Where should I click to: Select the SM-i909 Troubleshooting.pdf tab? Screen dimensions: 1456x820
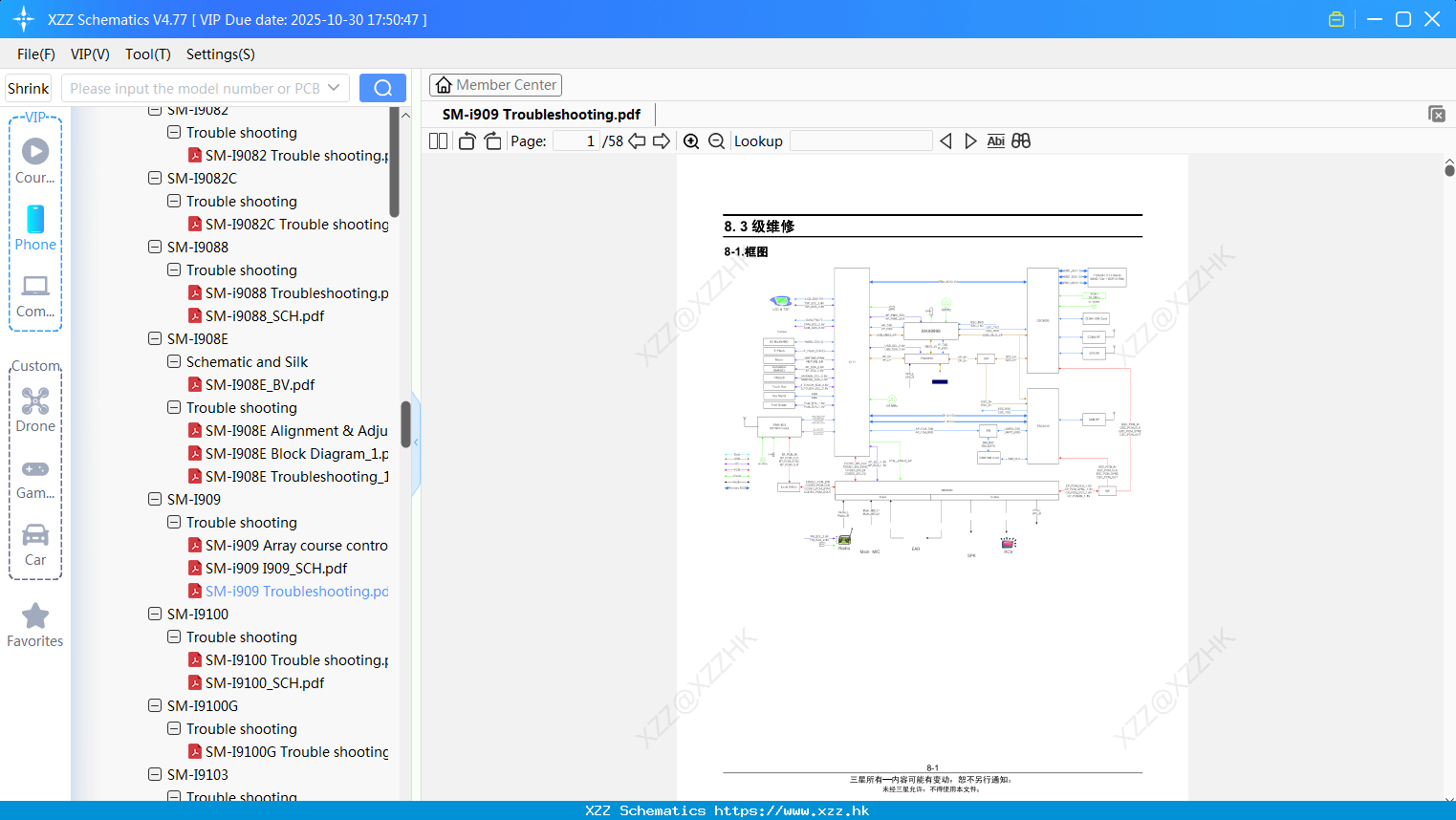541,114
